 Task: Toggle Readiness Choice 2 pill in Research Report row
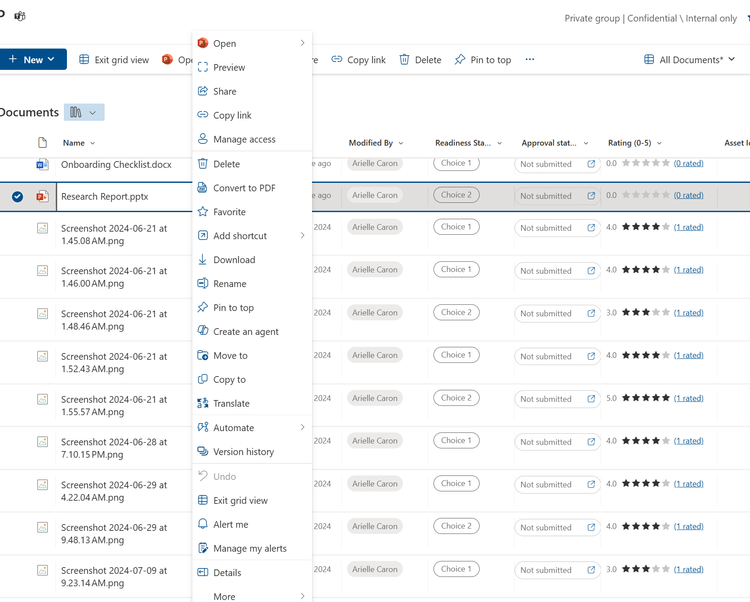[x=456, y=195]
